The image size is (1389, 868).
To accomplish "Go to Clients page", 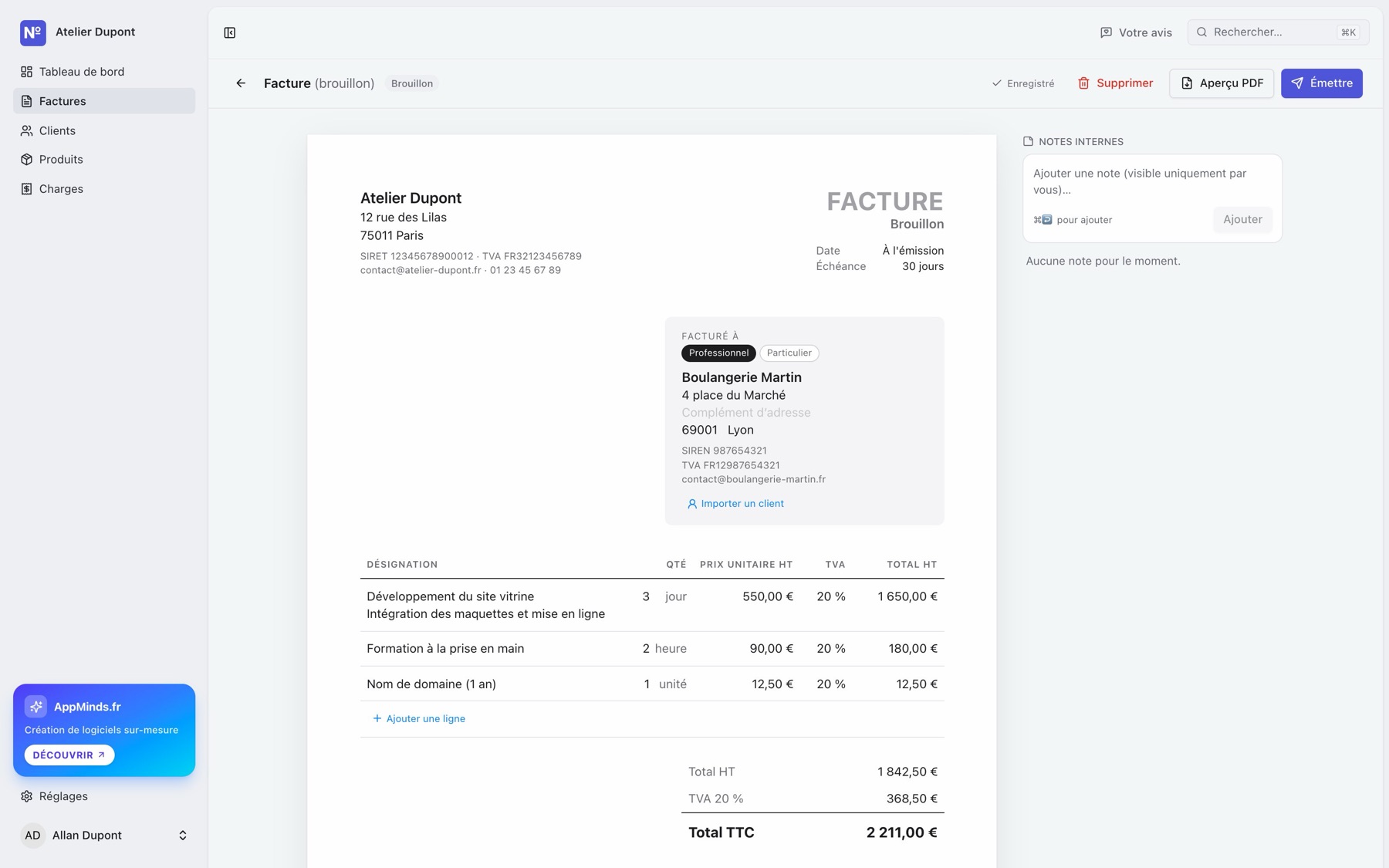I will [104, 130].
